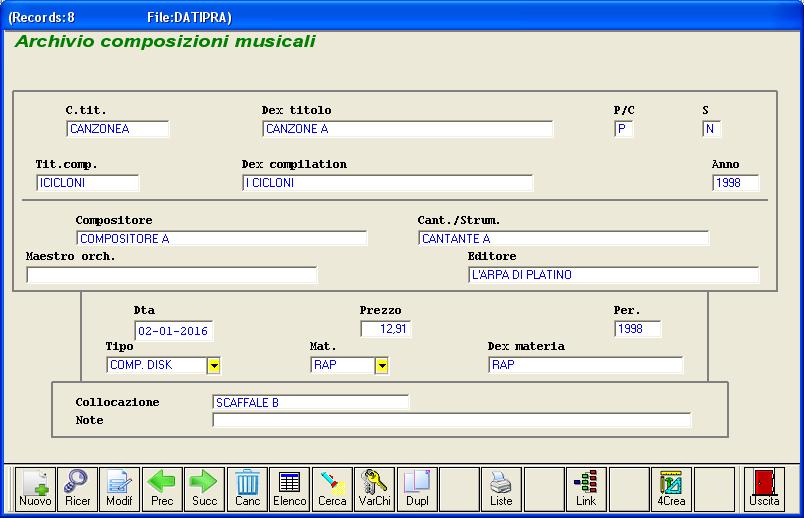Click the Dex titolo input field
The width and height of the screenshot is (804, 518).
point(407,129)
